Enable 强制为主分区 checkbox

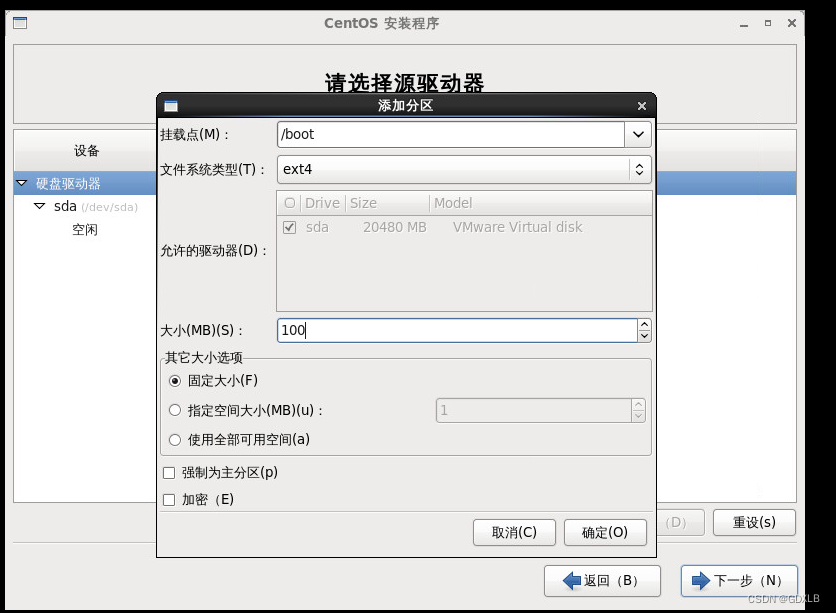click(169, 472)
